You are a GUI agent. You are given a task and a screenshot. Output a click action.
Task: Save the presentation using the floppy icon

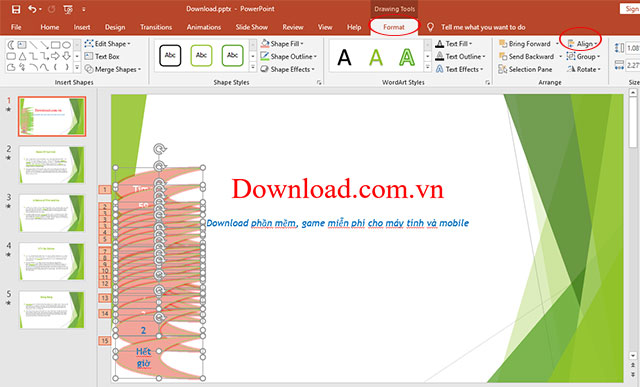[16, 9]
